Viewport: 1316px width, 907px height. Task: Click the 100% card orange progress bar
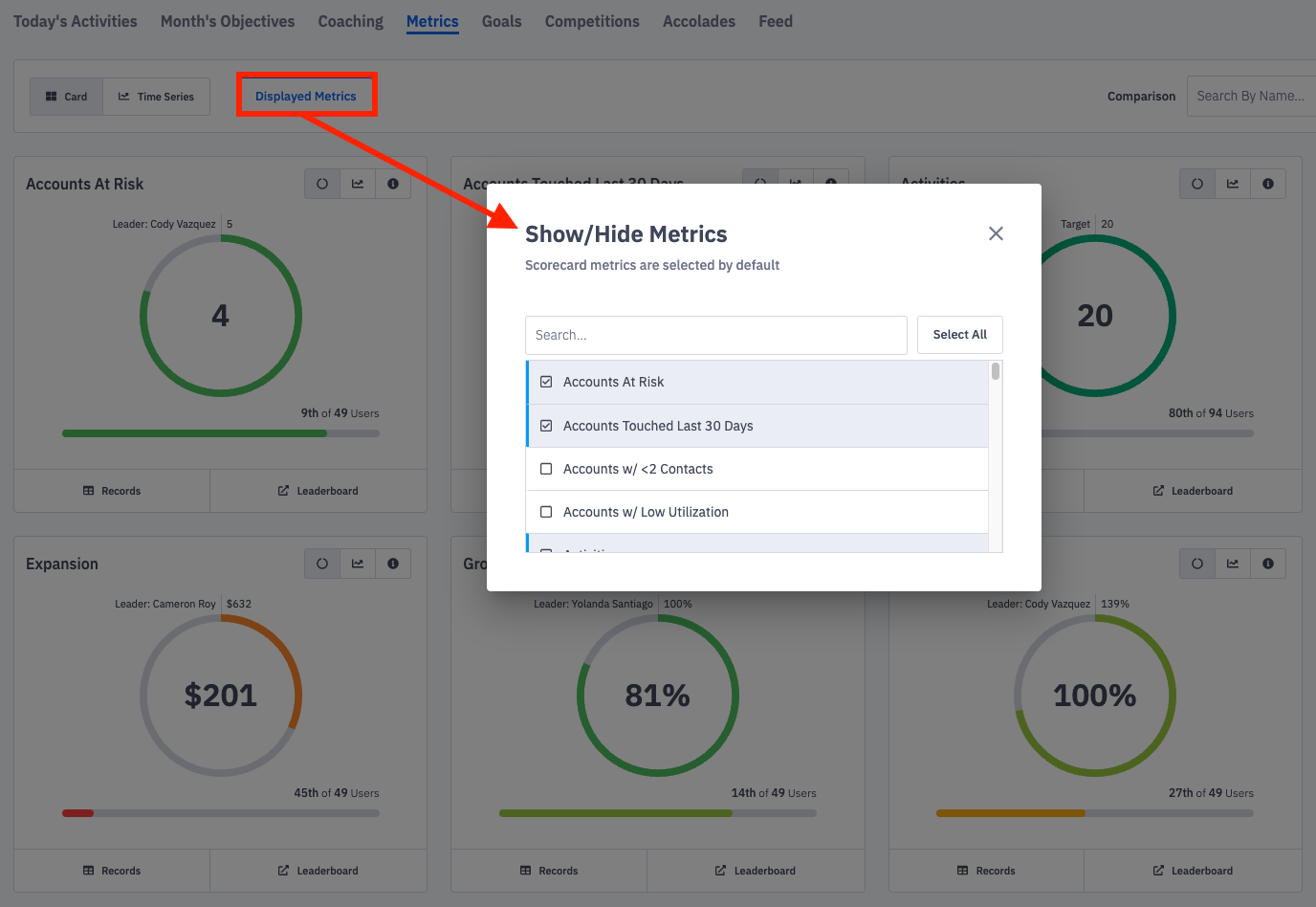(x=1011, y=813)
